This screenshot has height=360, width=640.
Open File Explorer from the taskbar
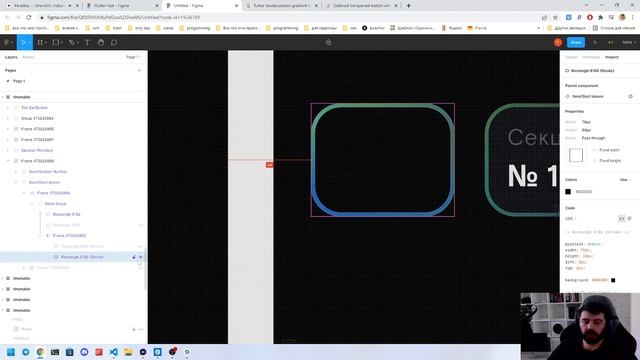(x=128, y=352)
